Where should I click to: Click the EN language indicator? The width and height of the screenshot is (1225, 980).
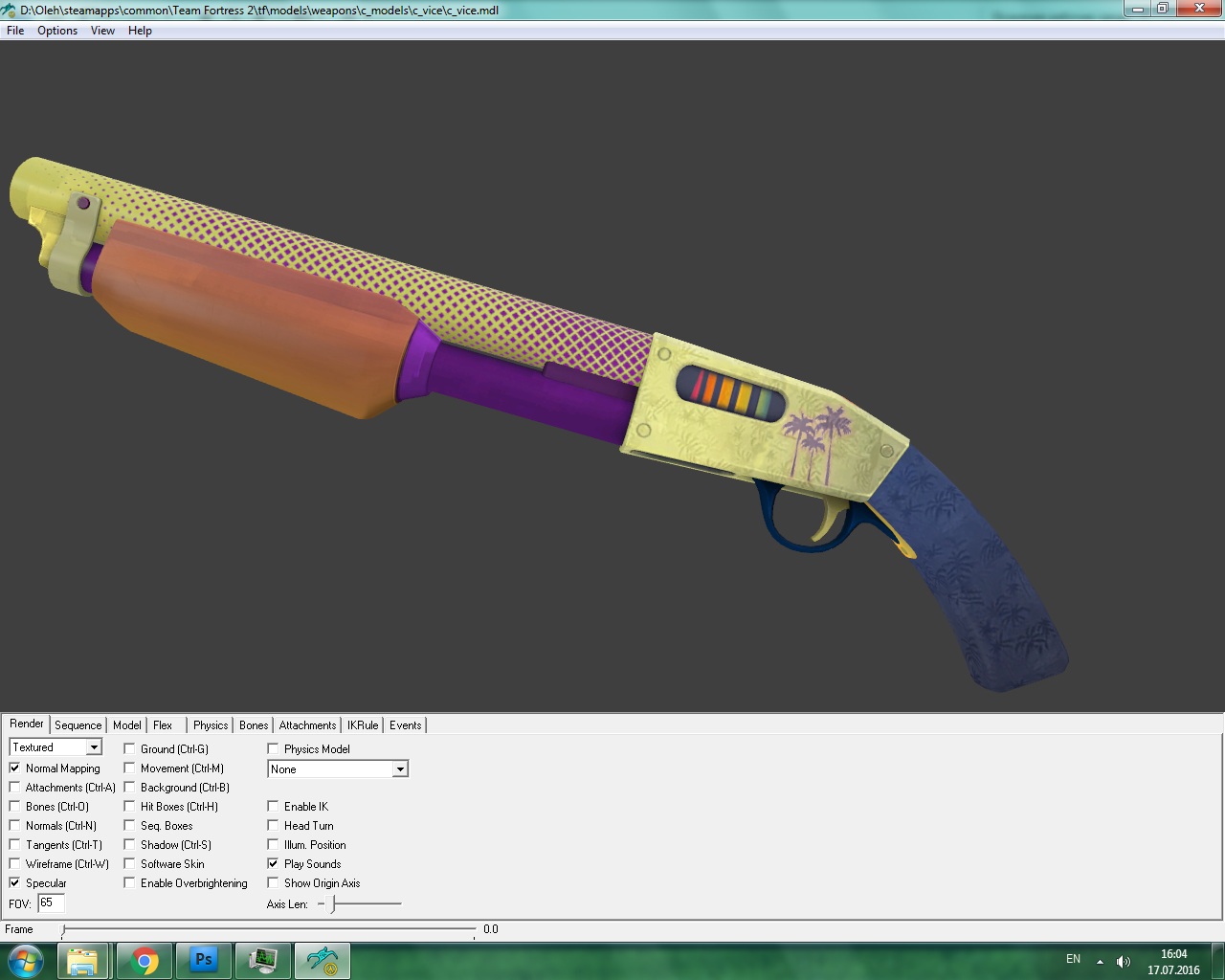click(1073, 959)
